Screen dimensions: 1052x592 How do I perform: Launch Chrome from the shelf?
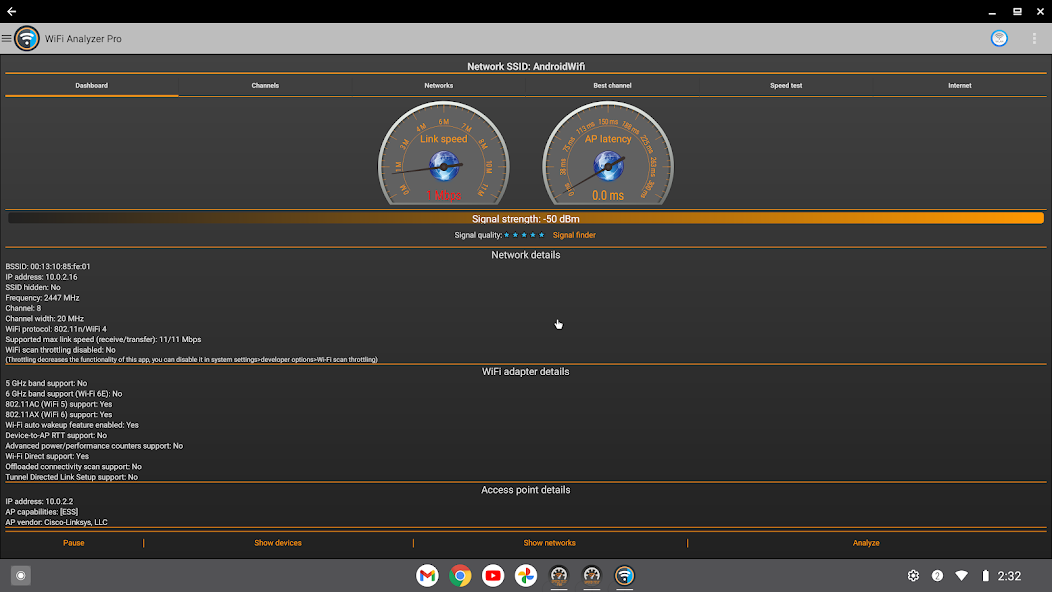pyautogui.click(x=460, y=575)
